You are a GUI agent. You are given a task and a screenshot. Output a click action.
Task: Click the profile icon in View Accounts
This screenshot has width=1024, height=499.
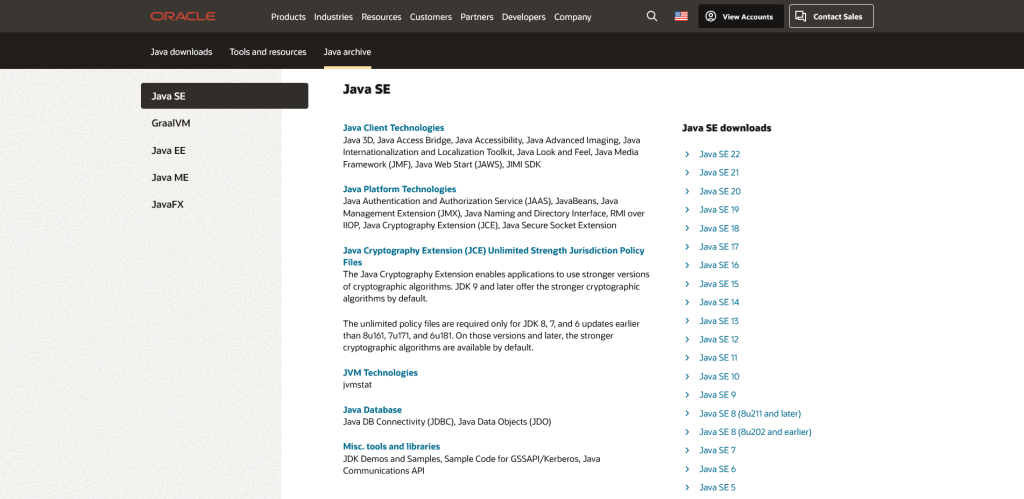pyautogui.click(x=711, y=16)
